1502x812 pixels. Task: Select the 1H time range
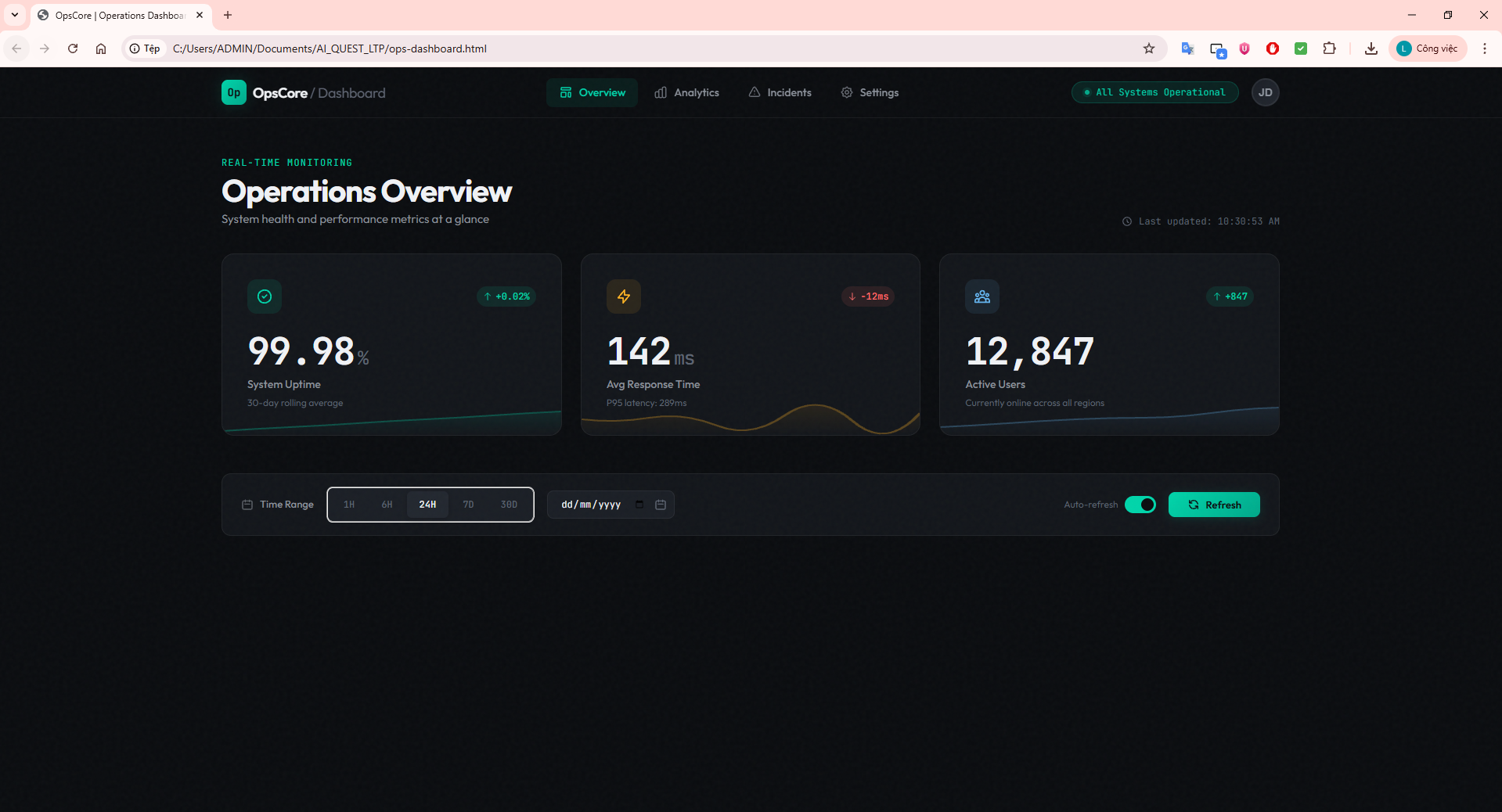pyautogui.click(x=349, y=505)
